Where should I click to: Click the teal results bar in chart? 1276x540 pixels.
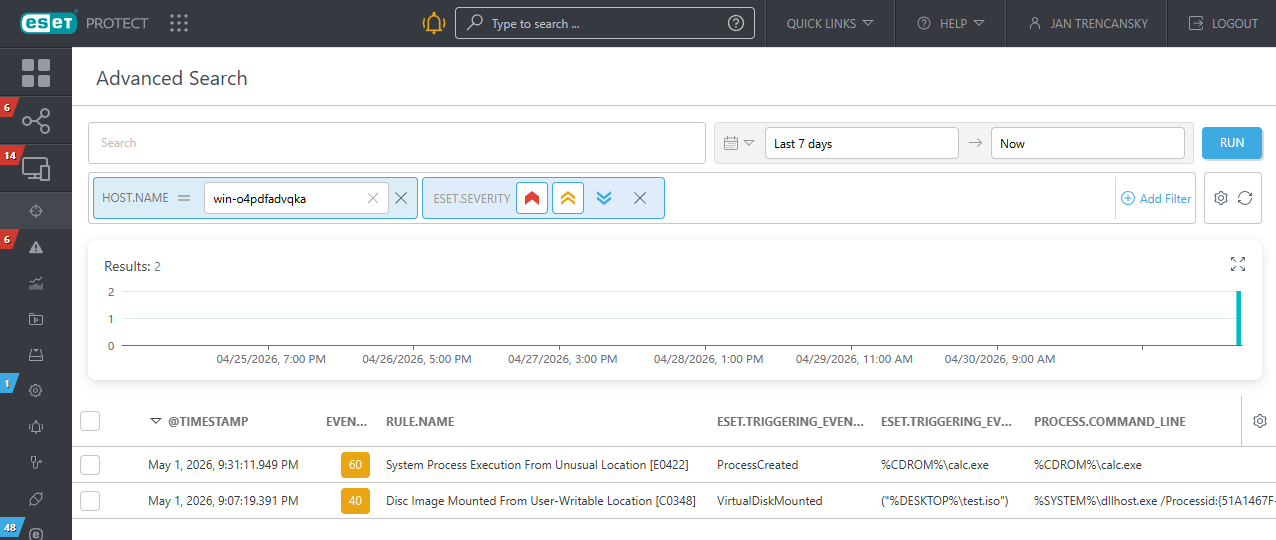1238,318
